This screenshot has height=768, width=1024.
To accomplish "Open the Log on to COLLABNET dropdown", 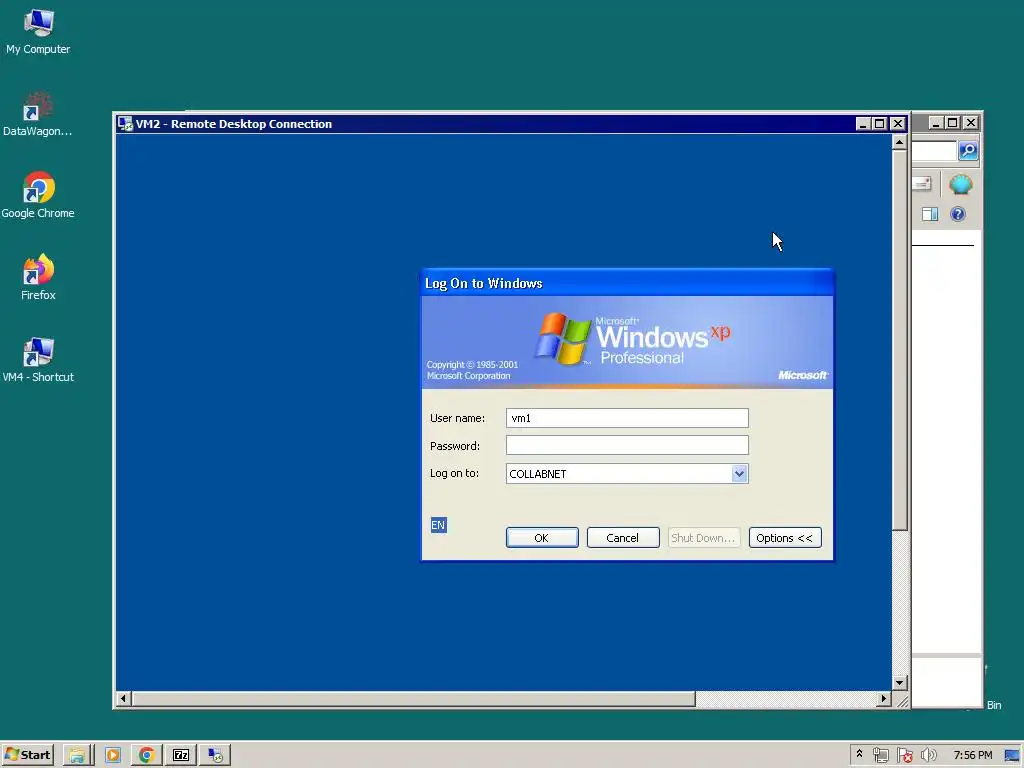I will click(x=739, y=473).
